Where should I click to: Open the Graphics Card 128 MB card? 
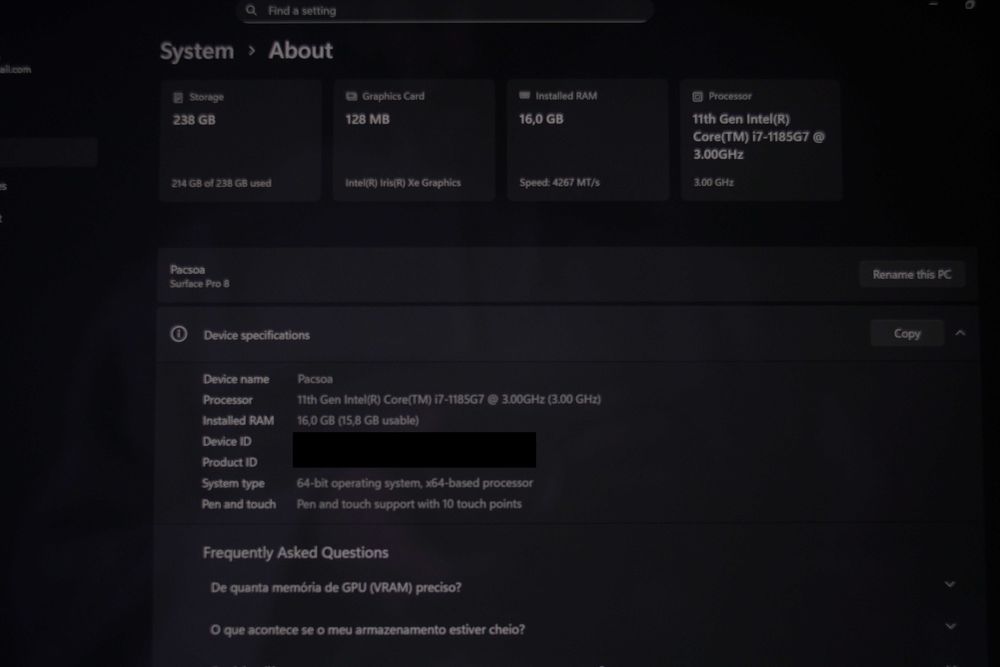click(x=414, y=140)
